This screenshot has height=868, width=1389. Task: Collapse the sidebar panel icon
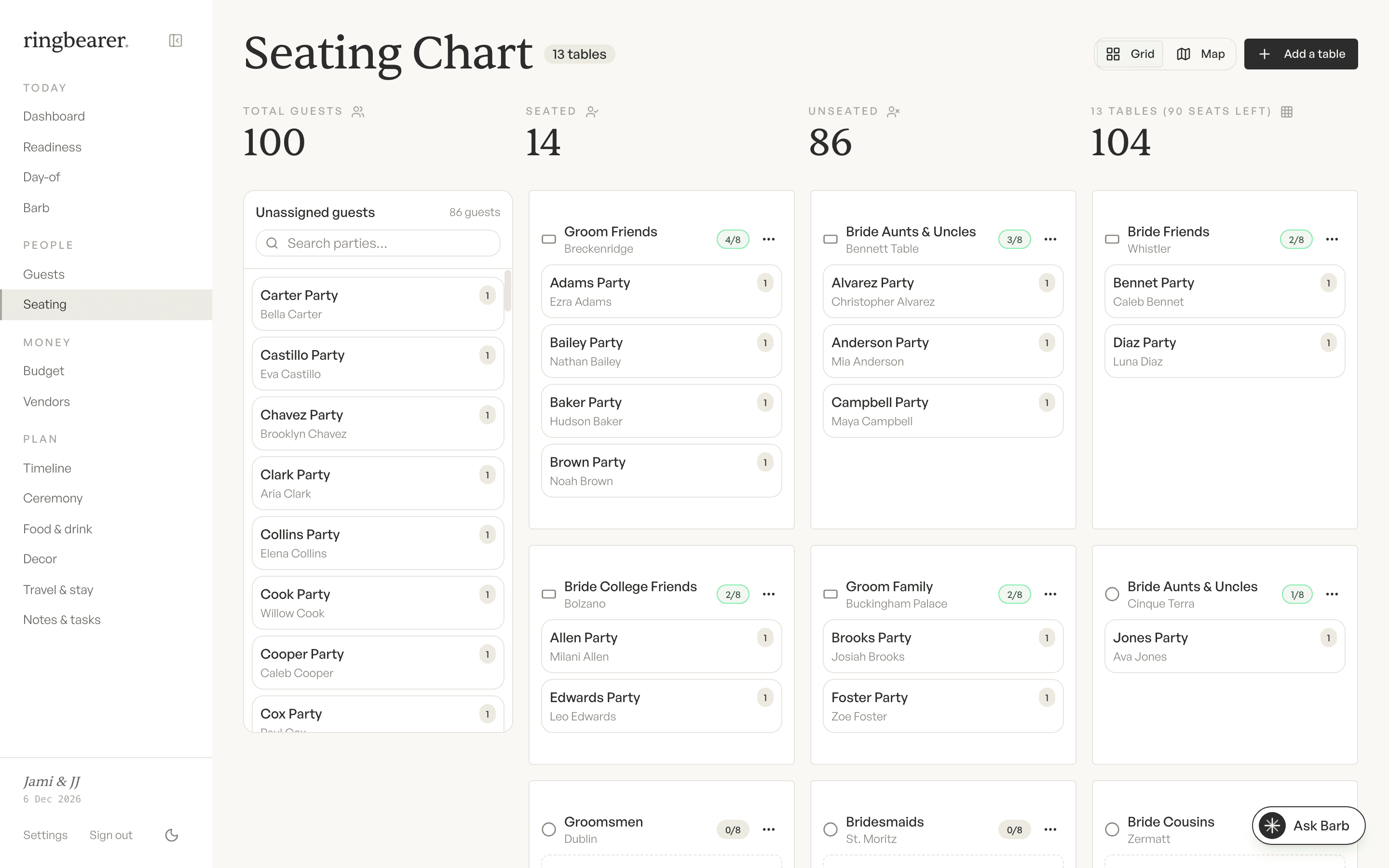pos(176,40)
